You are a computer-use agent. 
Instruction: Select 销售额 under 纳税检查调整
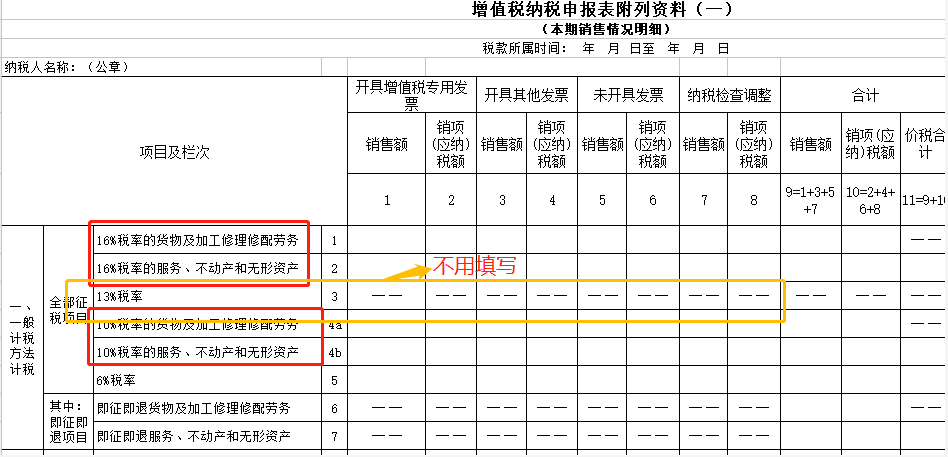point(704,144)
